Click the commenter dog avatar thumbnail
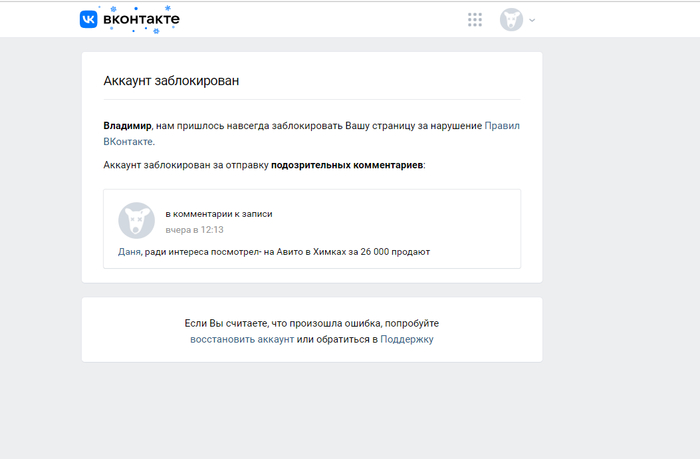 coord(136,221)
